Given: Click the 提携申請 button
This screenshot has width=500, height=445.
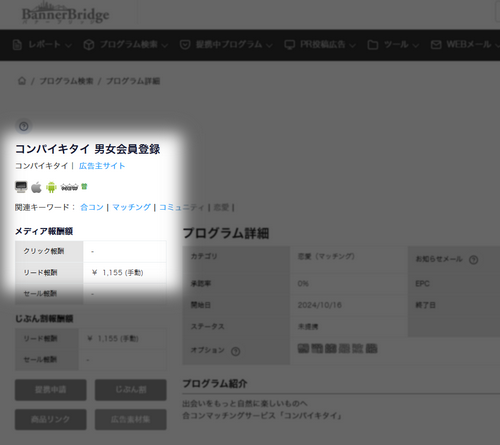Looking at the screenshot, I should pos(51,390).
